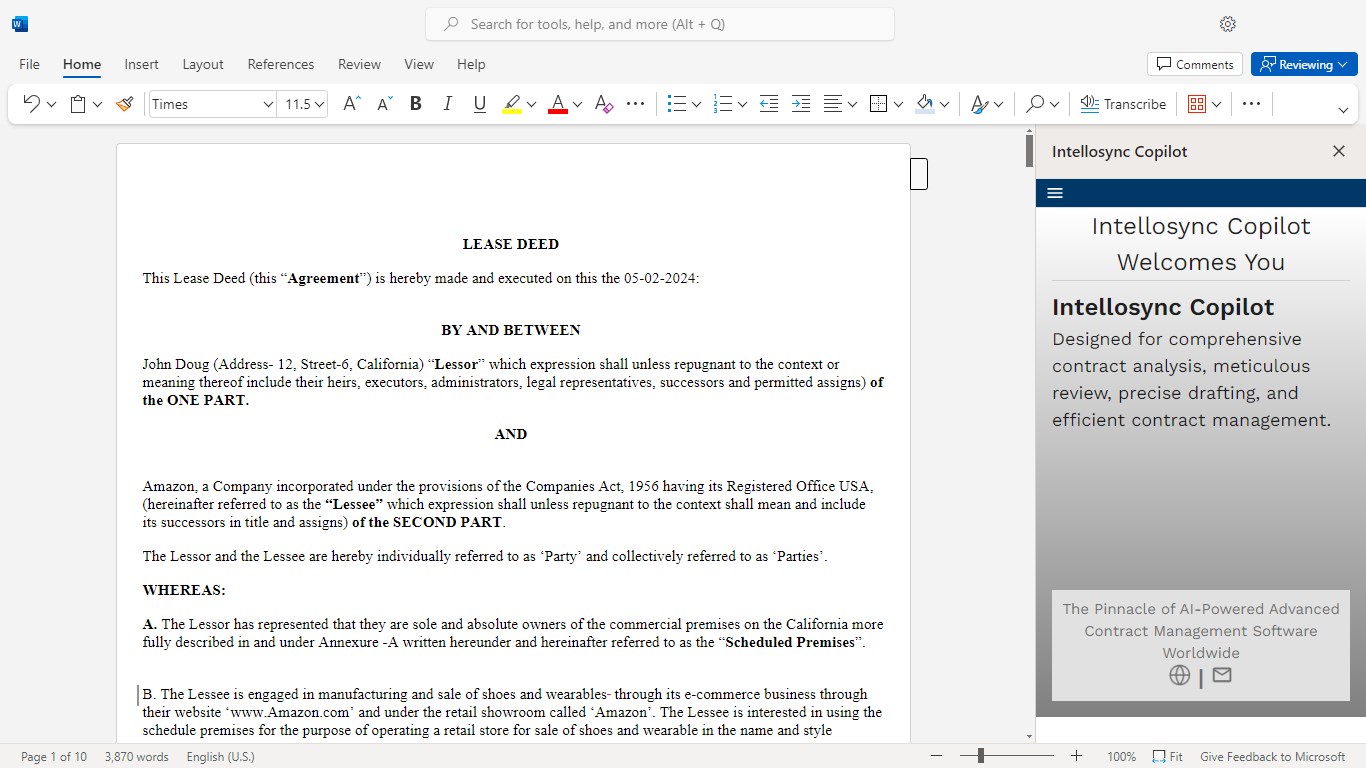1366x768 pixels.
Task: Click the zoom in plus button
Action: pos(1076,757)
